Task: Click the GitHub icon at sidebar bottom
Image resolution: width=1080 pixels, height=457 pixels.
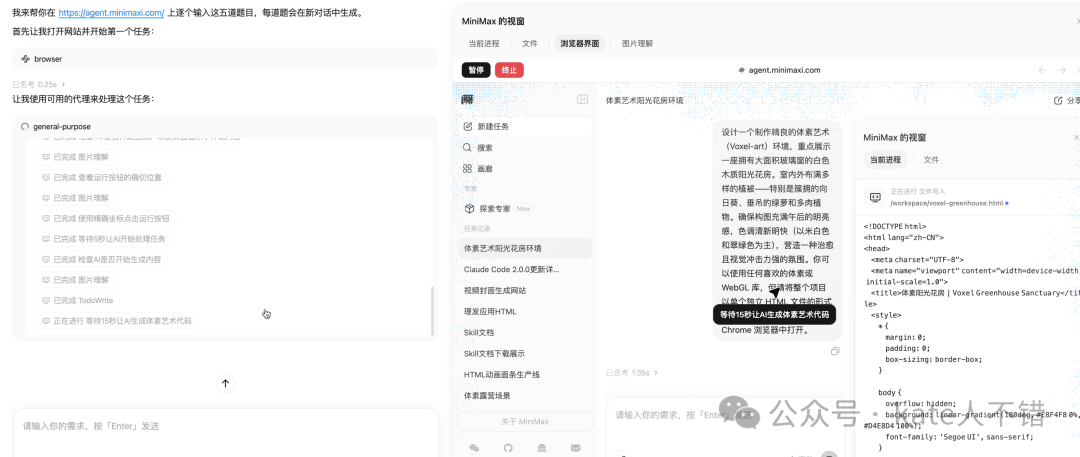Action: [507, 448]
